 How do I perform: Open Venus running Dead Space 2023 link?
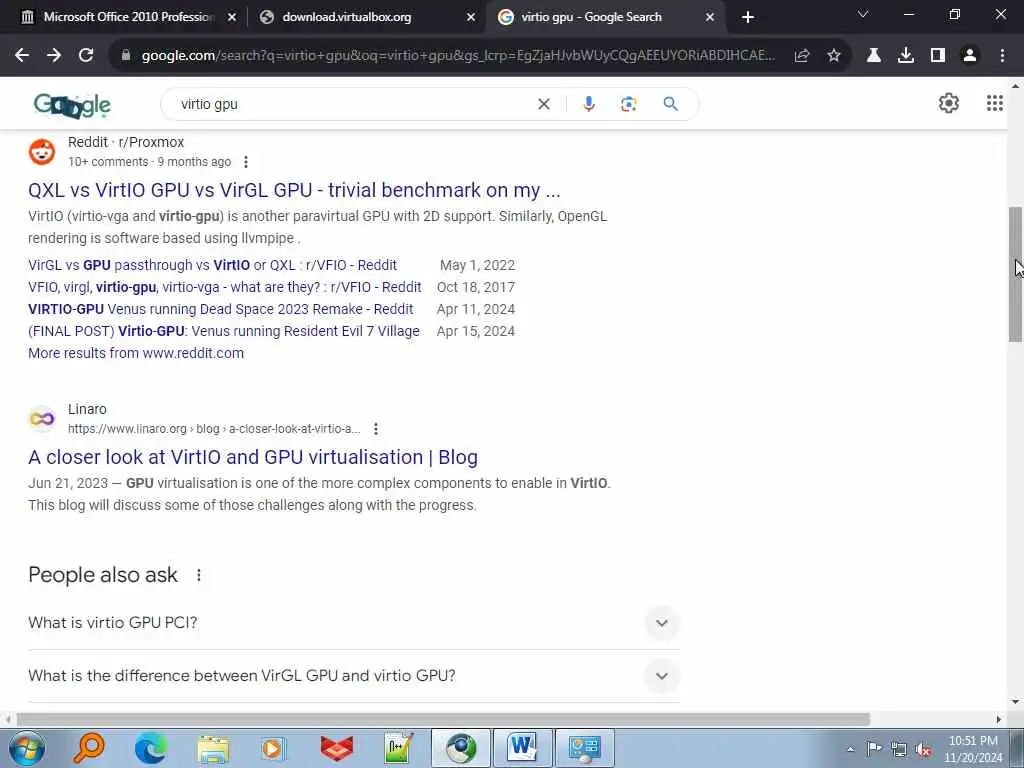(221, 309)
